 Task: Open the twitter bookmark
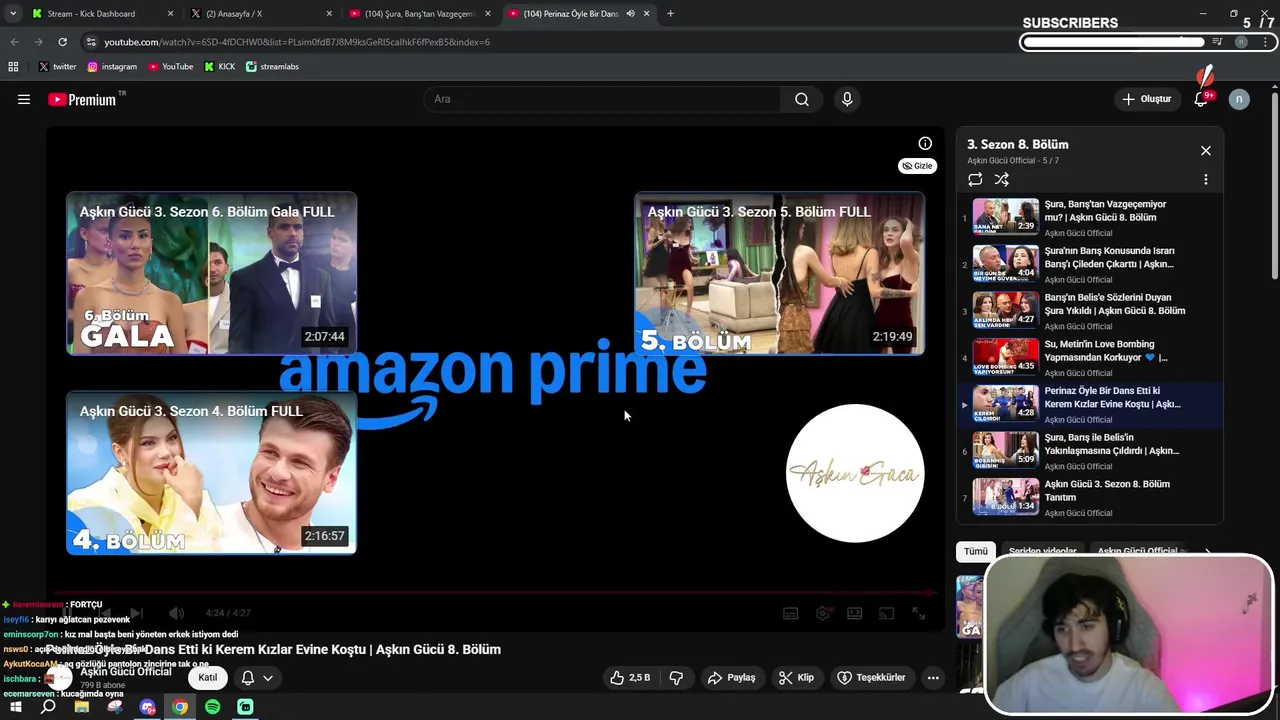(x=57, y=67)
